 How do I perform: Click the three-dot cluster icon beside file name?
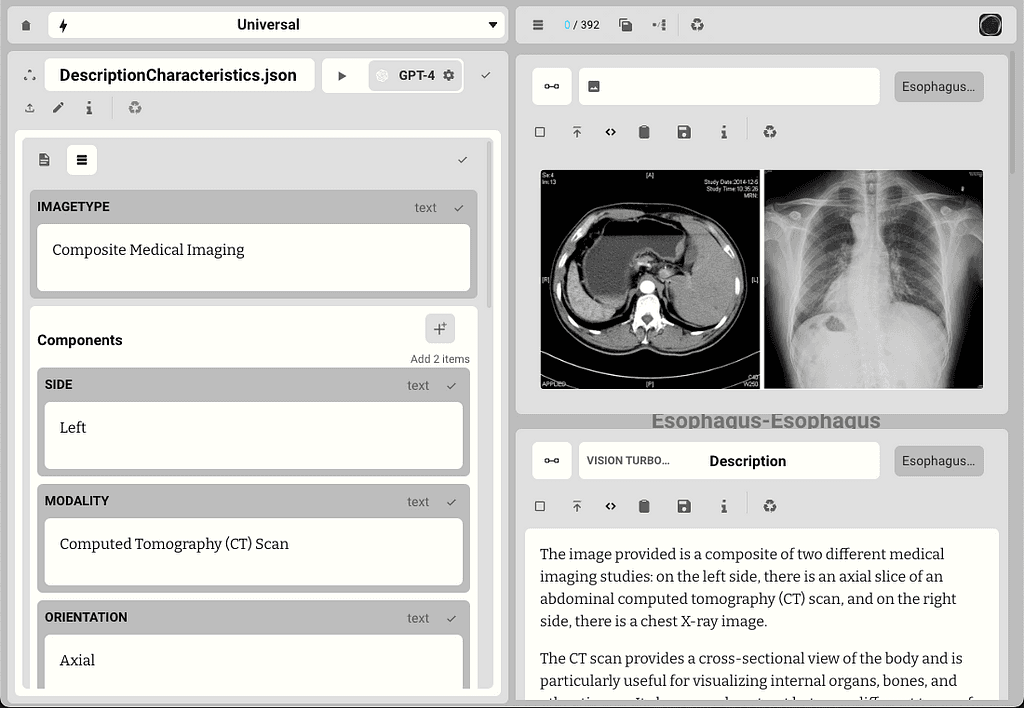[29, 75]
